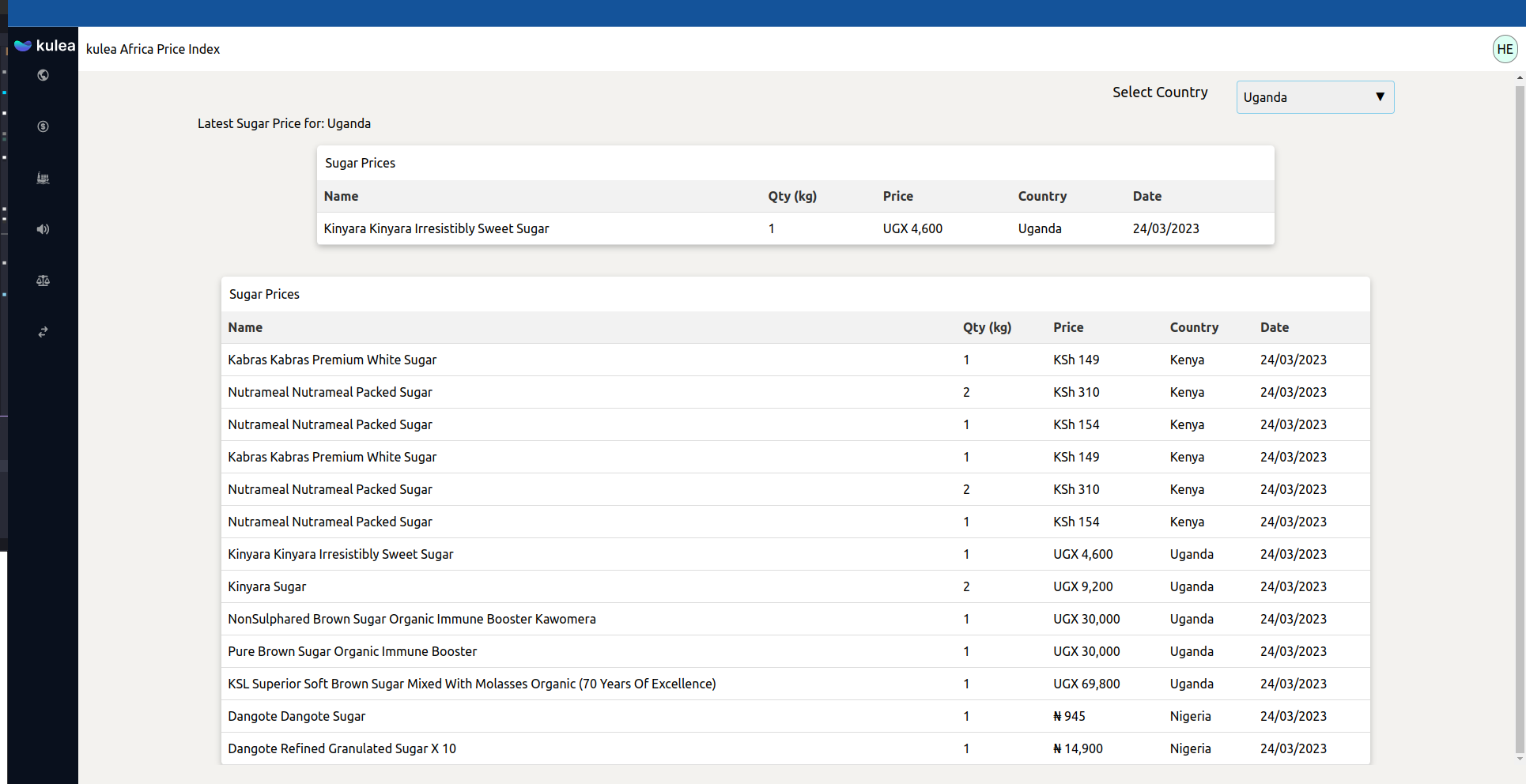Image resolution: width=1526 pixels, height=784 pixels.
Task: Click the Price header in top table
Action: [x=897, y=196]
